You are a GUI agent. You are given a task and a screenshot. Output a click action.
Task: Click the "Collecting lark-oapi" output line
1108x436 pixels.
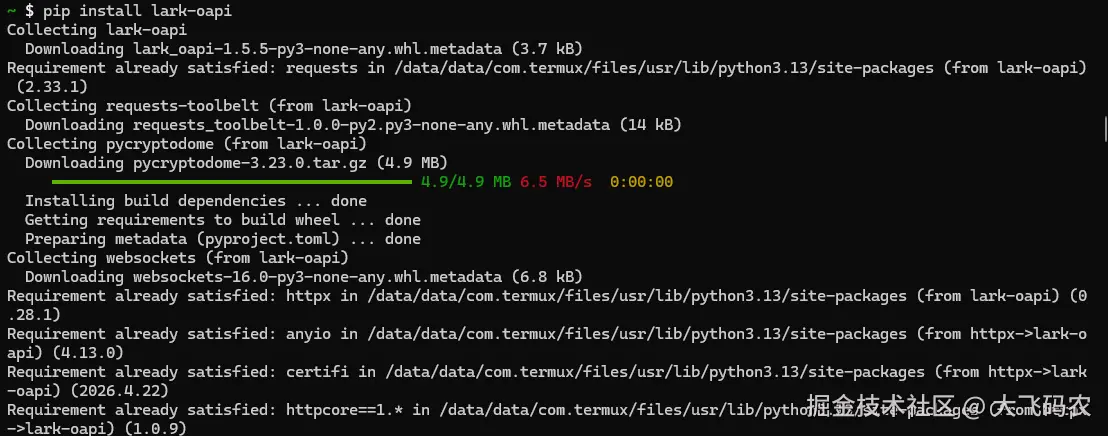(84, 30)
